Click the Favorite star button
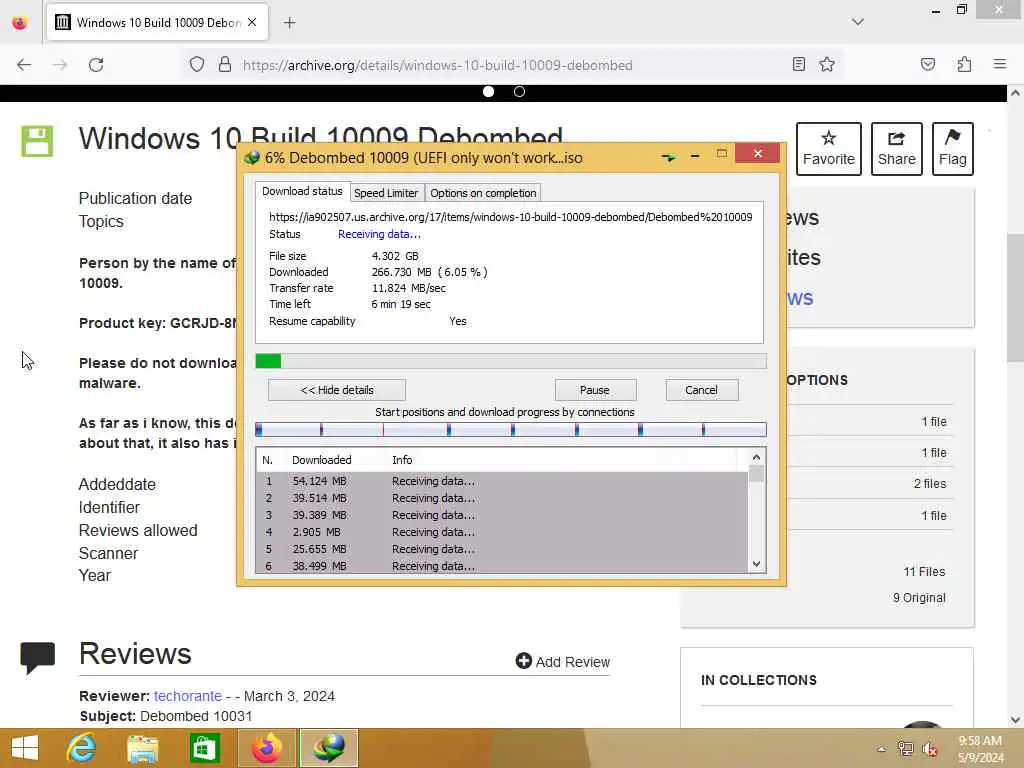Image resolution: width=1024 pixels, height=768 pixels. (x=828, y=149)
